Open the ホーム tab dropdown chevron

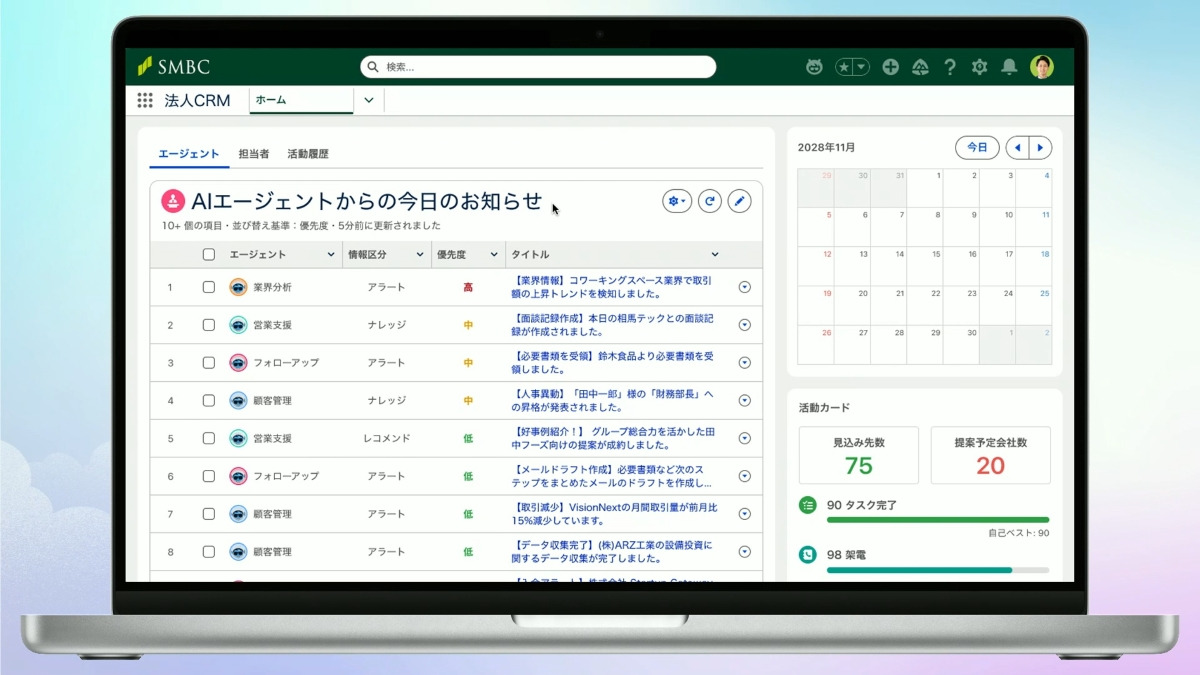tap(368, 100)
